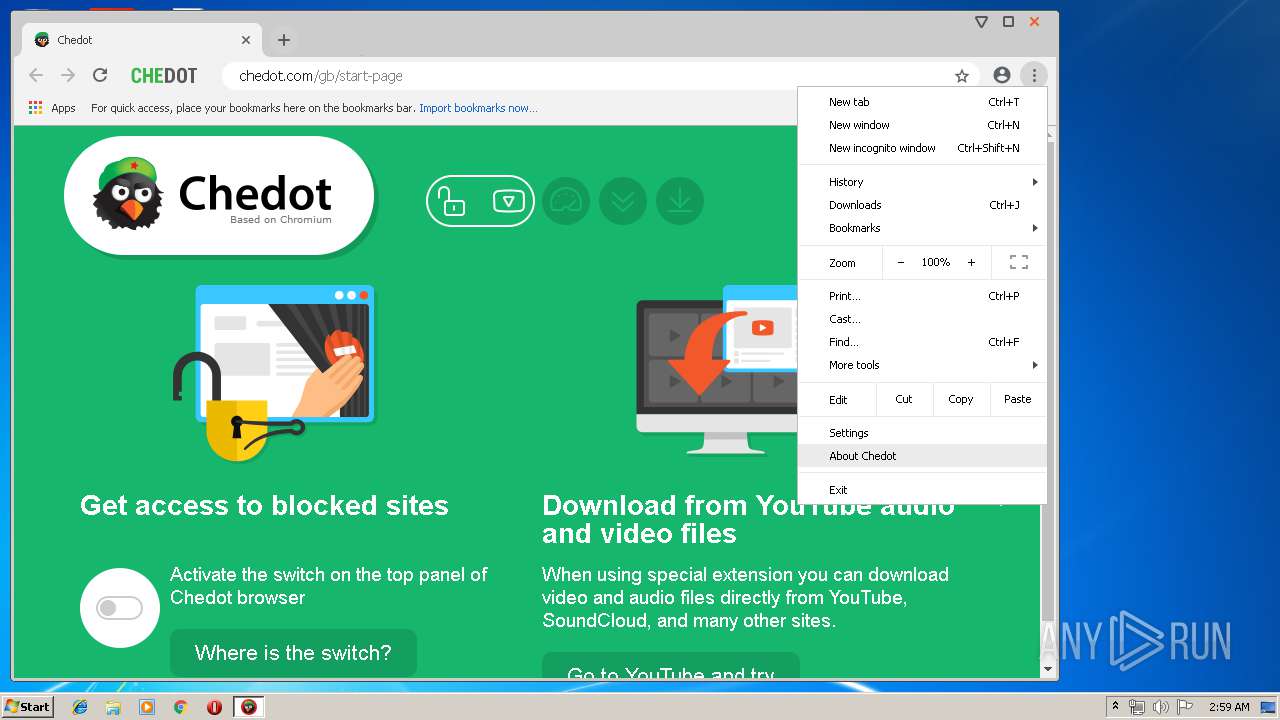Open the media player taskbar icon
The image size is (1280, 720).
tap(147, 707)
